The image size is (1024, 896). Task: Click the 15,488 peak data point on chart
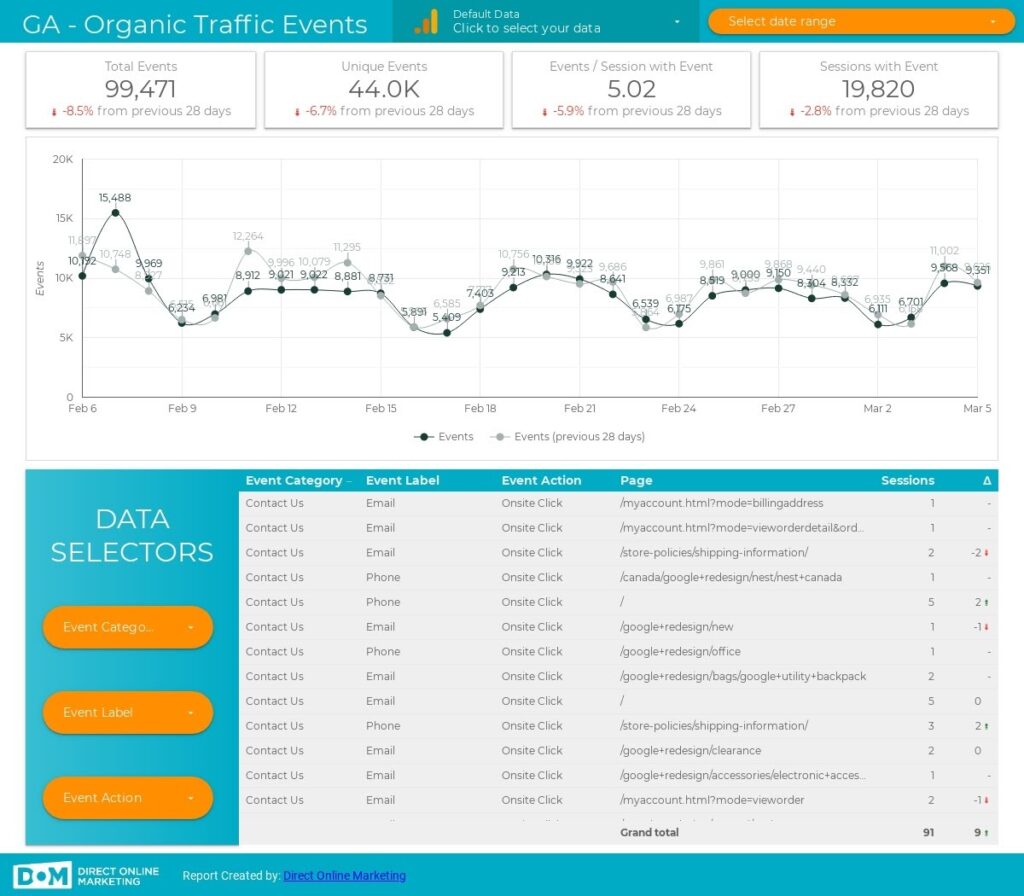(x=114, y=211)
